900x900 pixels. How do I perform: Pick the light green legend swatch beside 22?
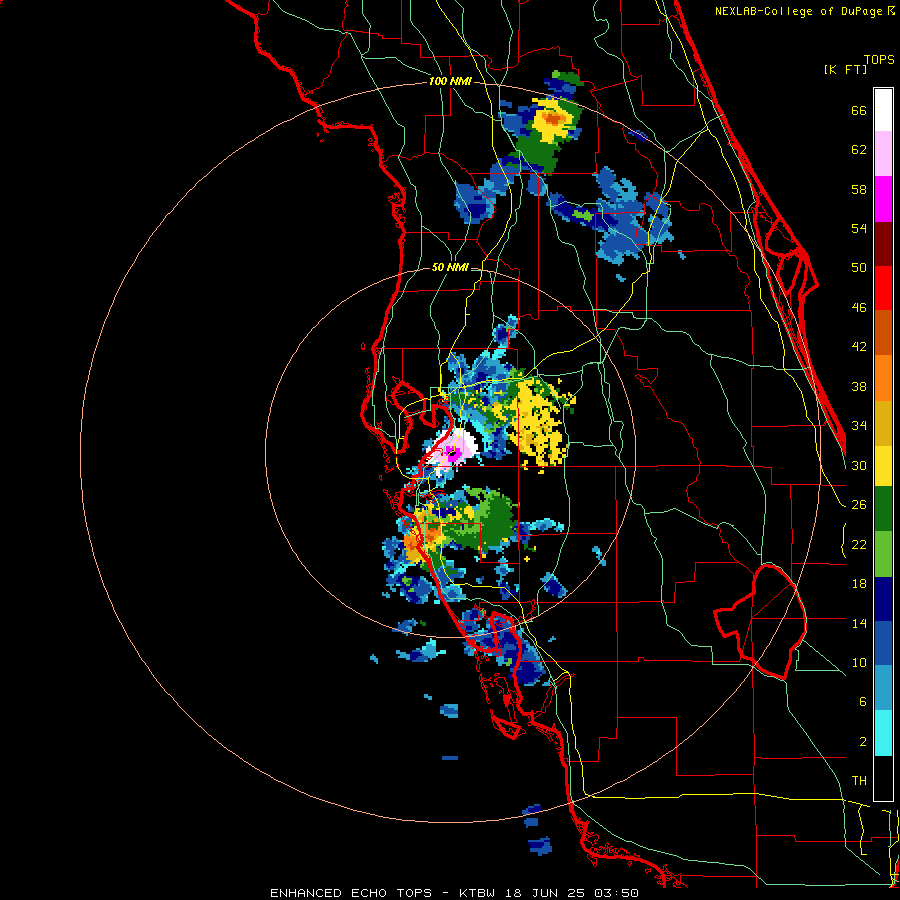(x=883, y=554)
